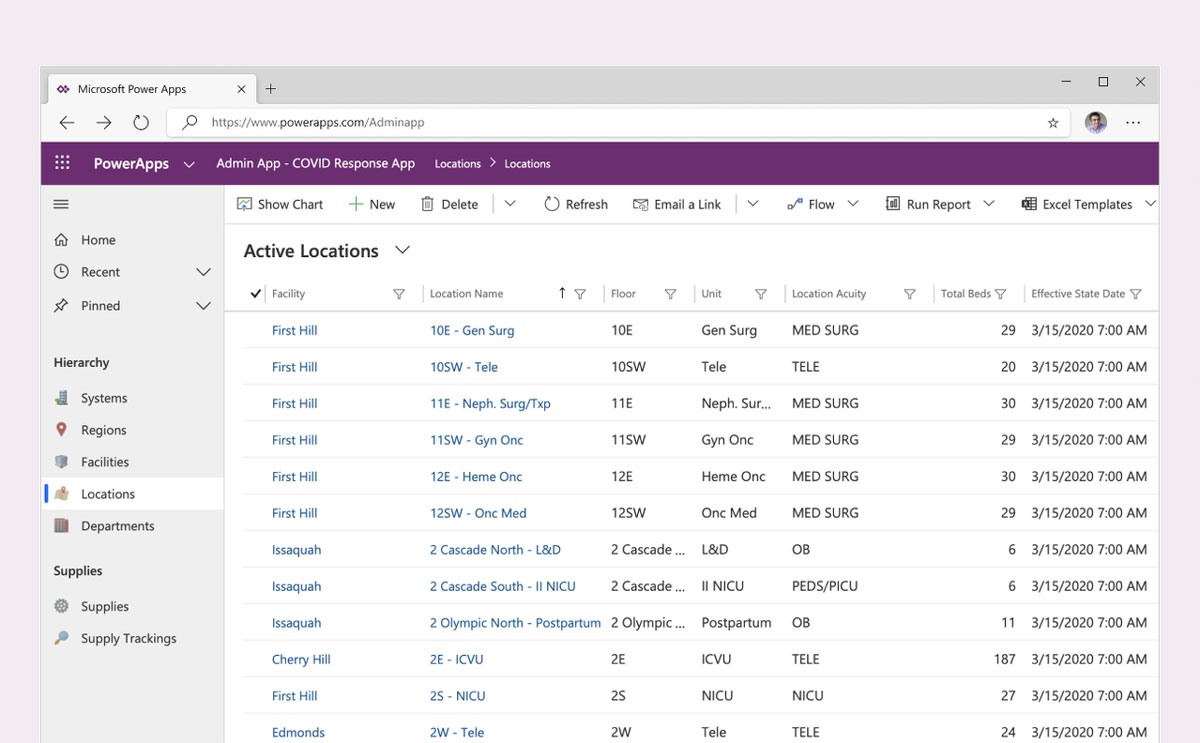Go back in browser

click(x=67, y=123)
